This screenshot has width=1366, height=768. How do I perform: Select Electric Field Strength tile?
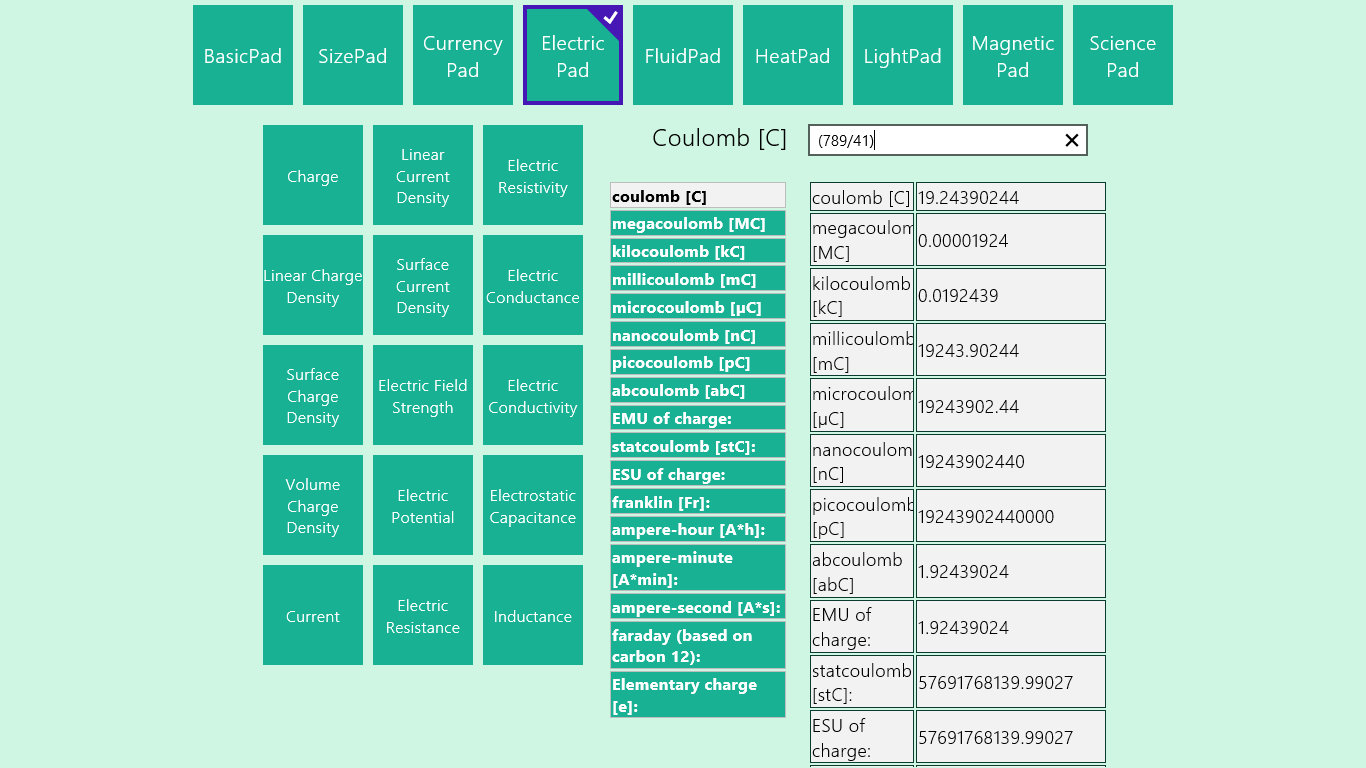(x=423, y=396)
